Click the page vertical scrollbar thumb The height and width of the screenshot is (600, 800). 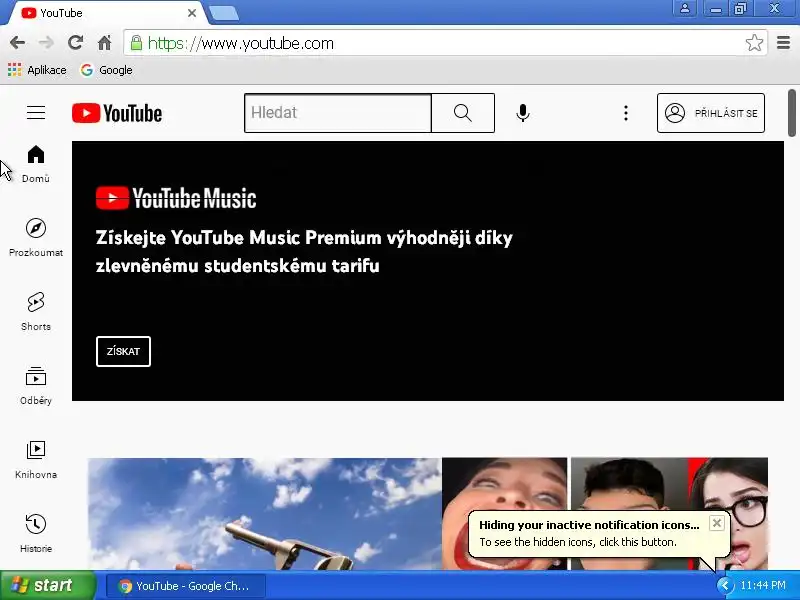tap(792, 113)
